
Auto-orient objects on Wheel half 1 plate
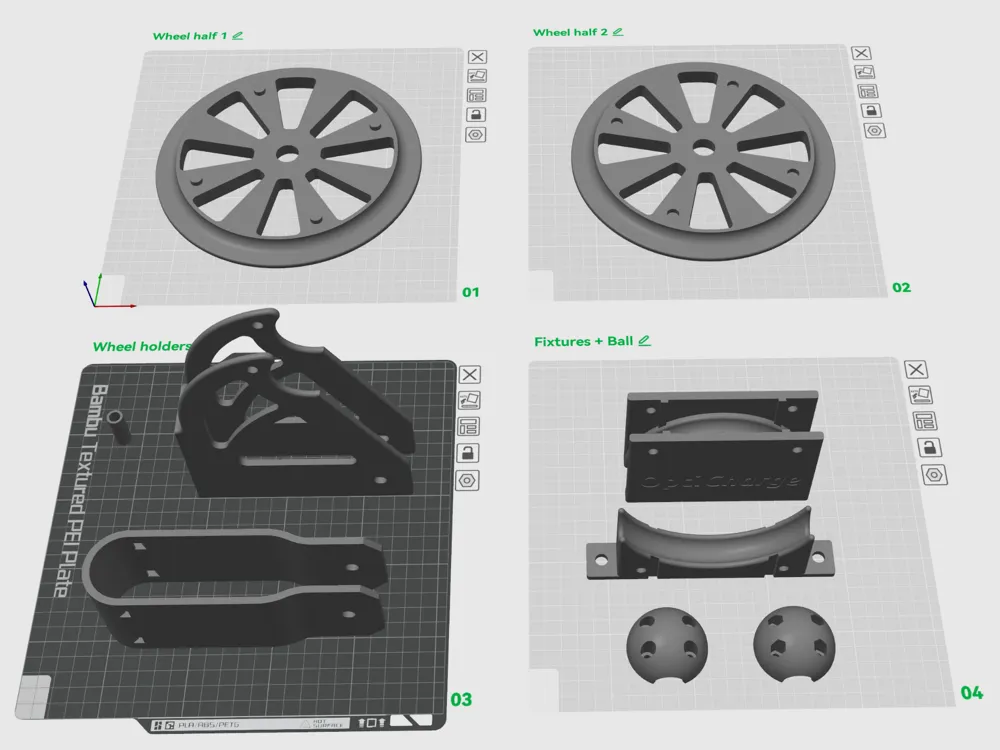pos(477,76)
